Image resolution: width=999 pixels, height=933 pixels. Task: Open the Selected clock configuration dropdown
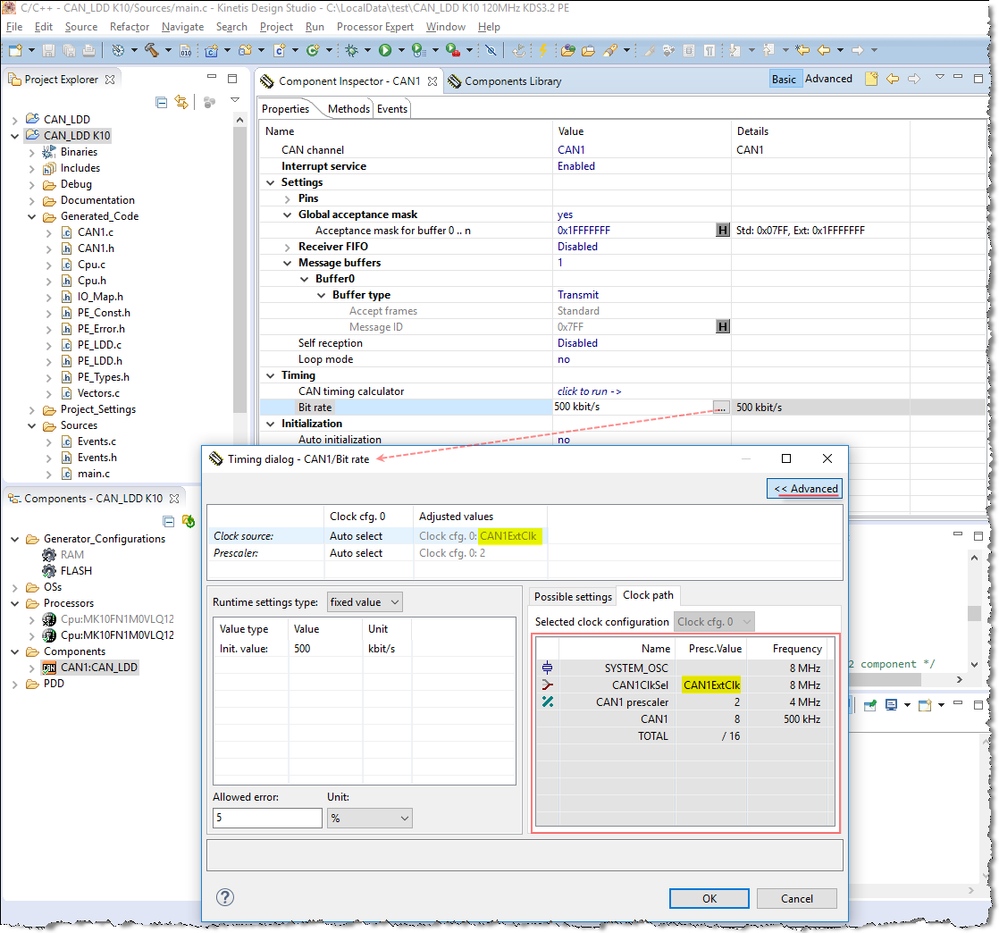714,621
